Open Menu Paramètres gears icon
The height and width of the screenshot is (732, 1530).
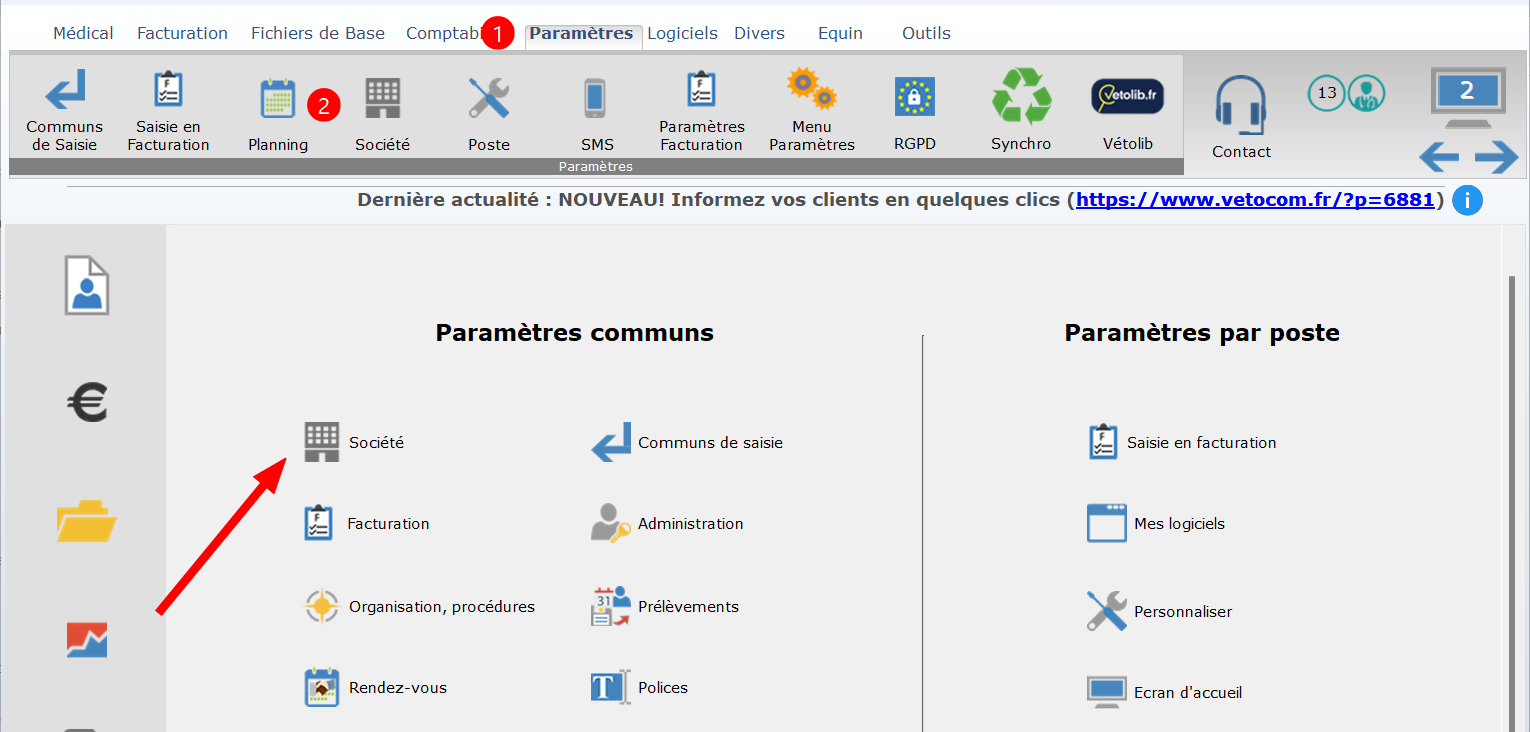click(x=811, y=110)
